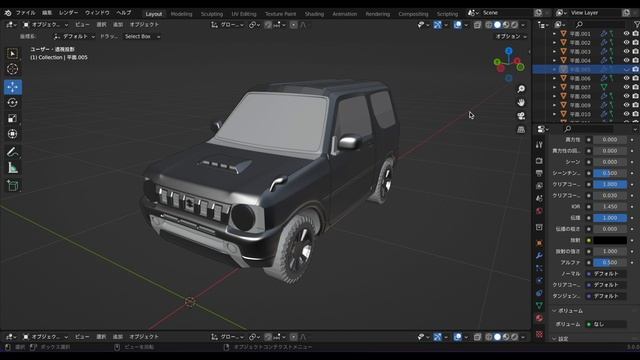Toggle snapping magnet in top header

click(x=268, y=25)
